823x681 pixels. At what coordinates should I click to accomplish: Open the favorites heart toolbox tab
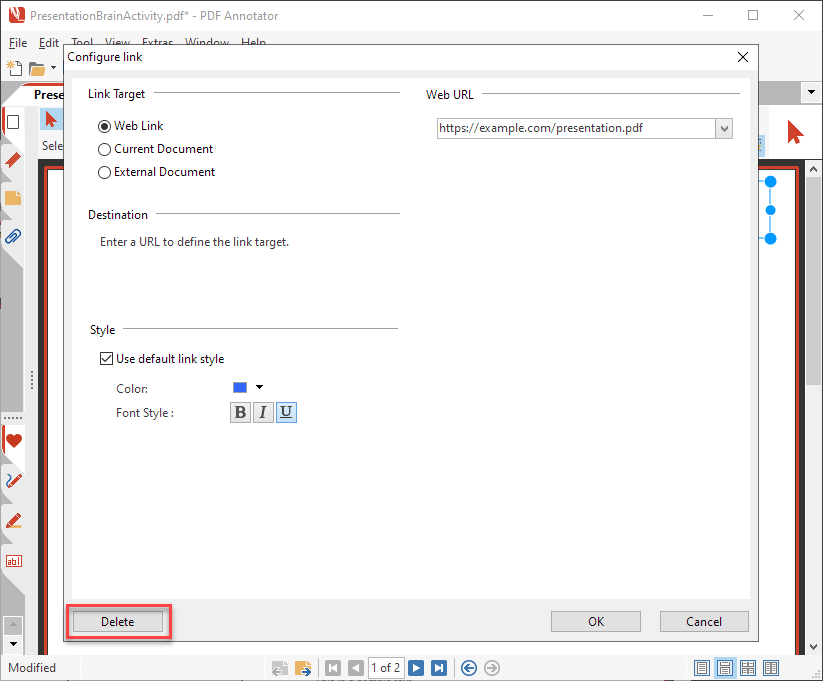coord(14,441)
